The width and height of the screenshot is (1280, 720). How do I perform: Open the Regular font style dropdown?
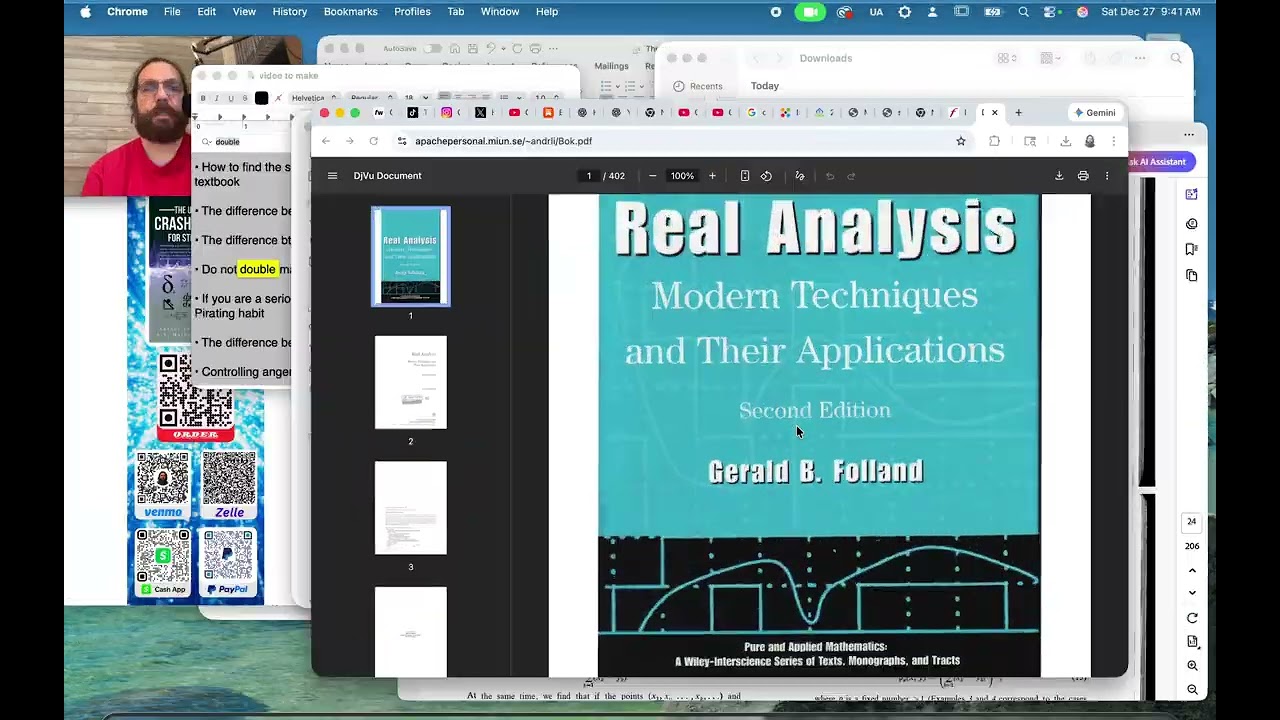click(369, 98)
